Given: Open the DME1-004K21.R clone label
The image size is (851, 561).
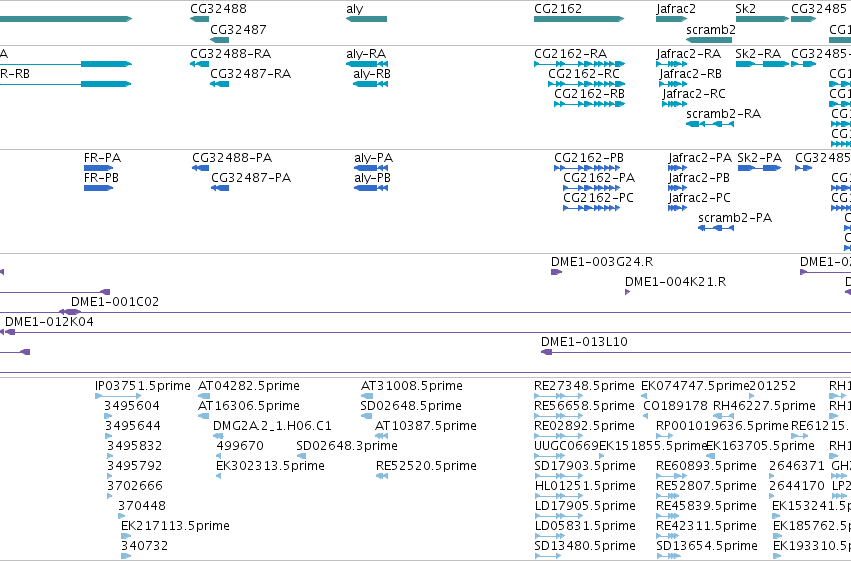Looking at the screenshot, I should coord(676,282).
